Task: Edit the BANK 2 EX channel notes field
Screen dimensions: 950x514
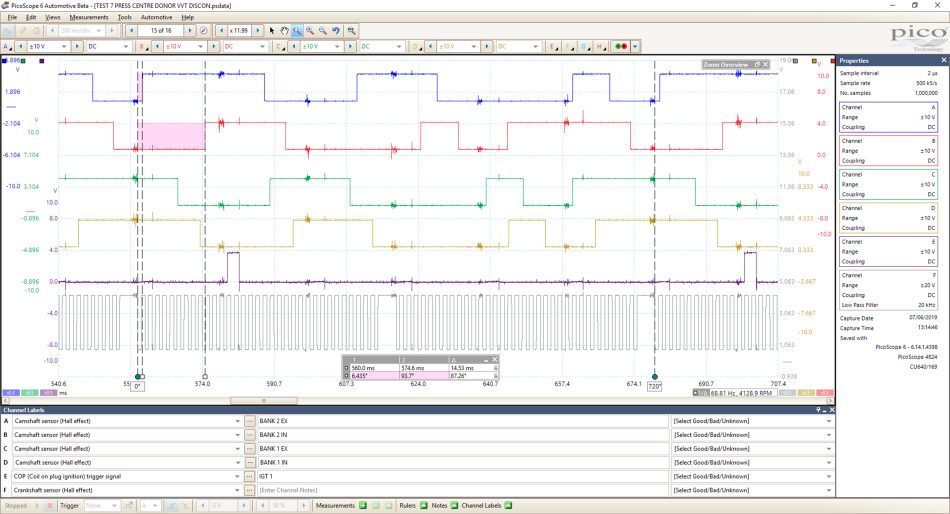Action: (462, 421)
